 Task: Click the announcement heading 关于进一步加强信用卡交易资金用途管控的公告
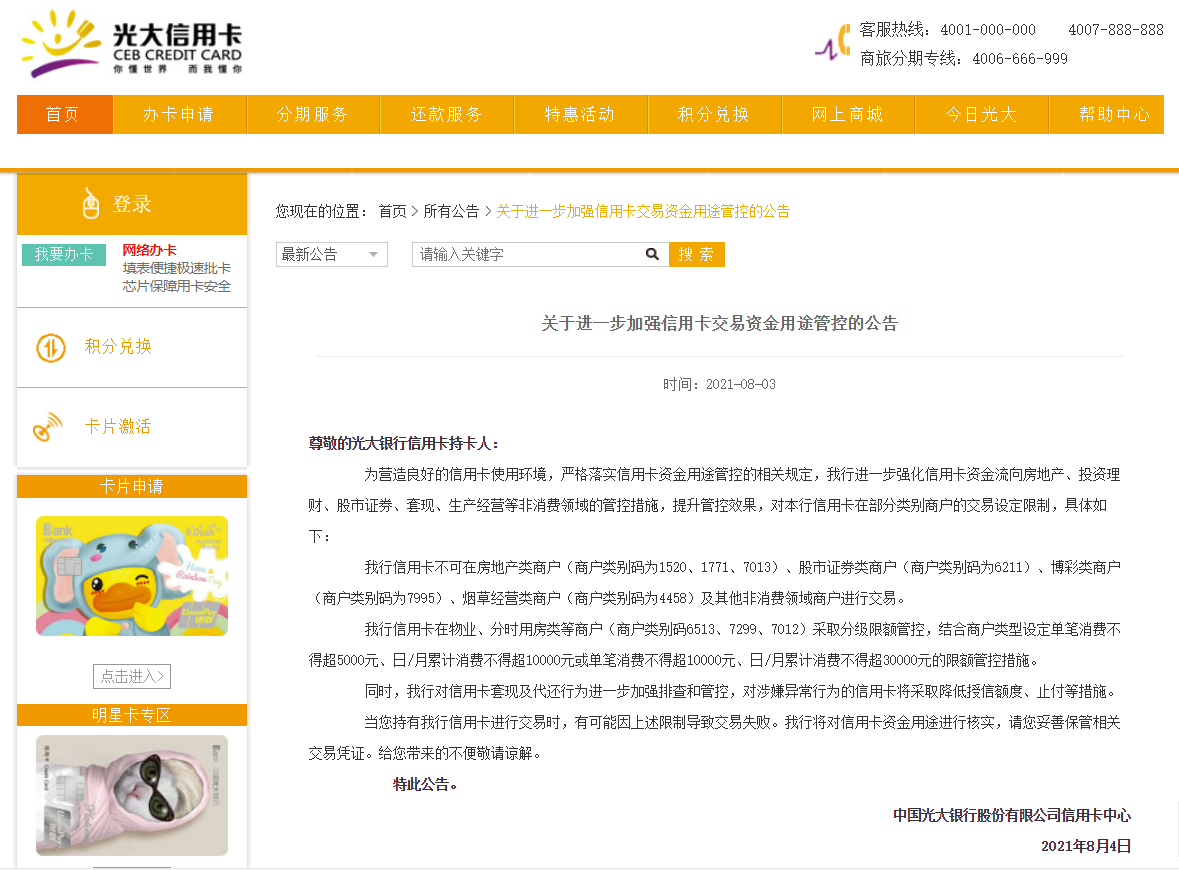point(720,323)
